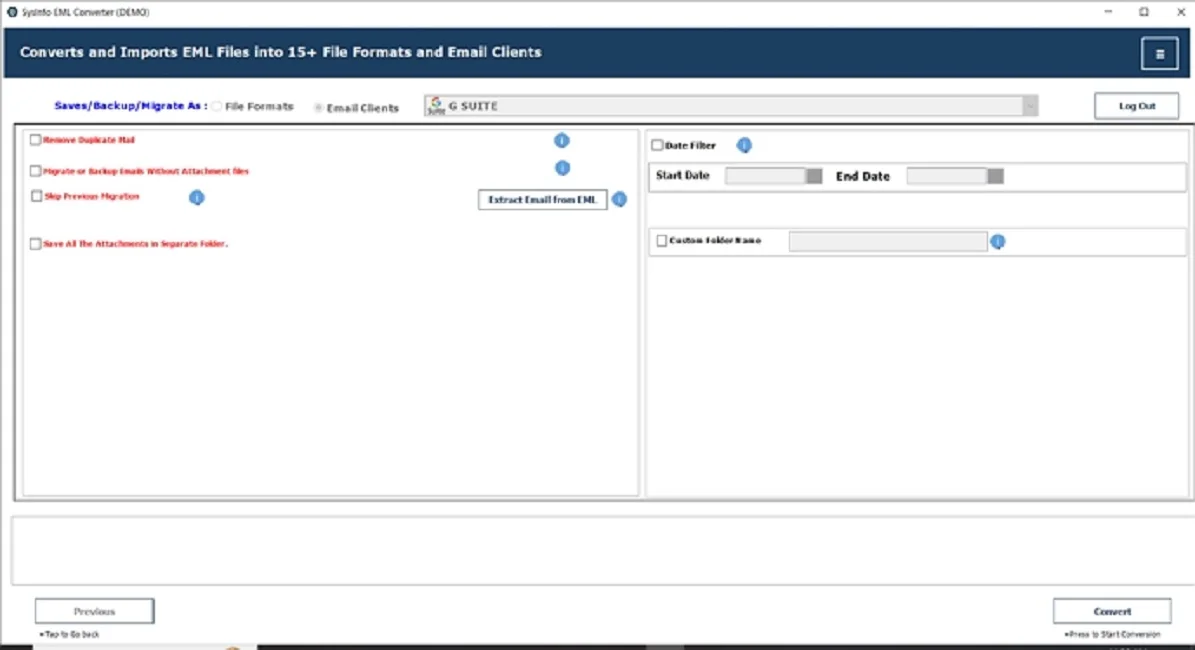Go back with the Previous button
The image size is (1195, 650).
point(95,611)
